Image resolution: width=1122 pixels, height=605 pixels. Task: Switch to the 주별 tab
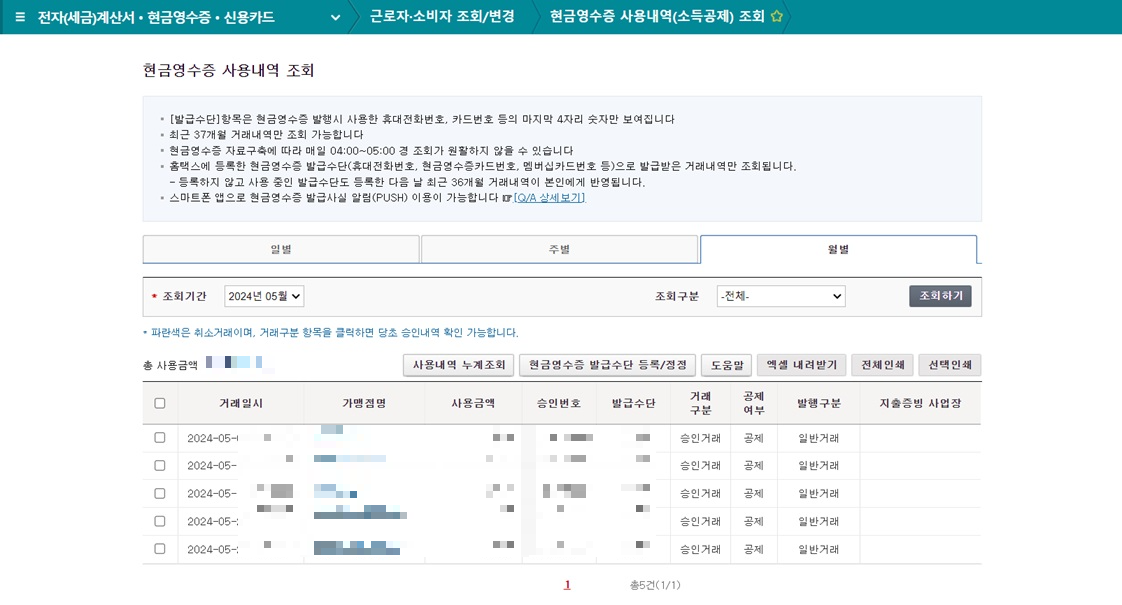coord(559,249)
